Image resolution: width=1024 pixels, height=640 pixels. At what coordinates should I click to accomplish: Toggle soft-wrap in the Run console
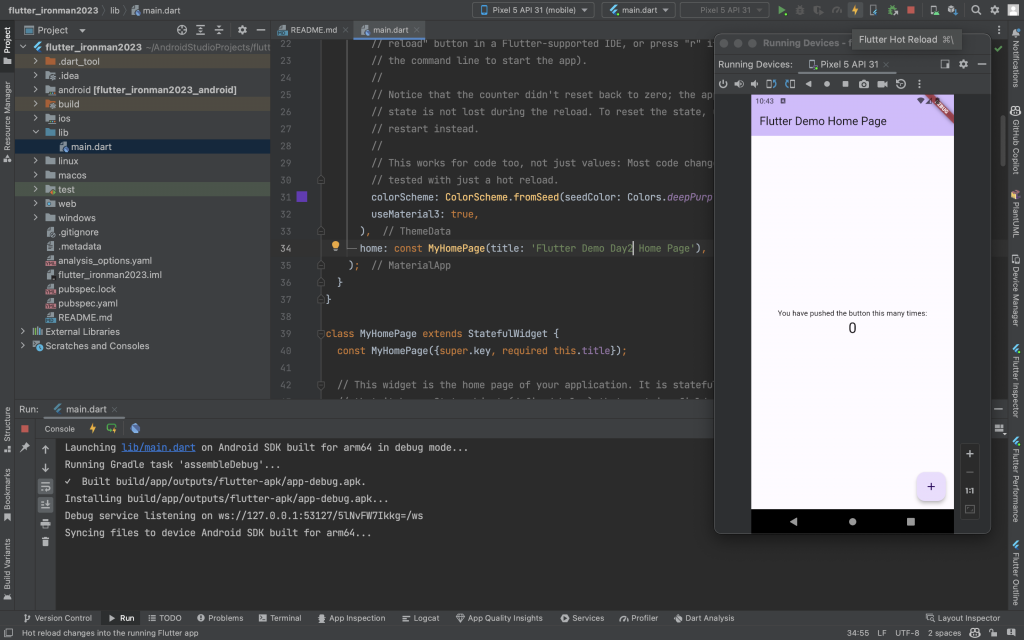coord(45,485)
